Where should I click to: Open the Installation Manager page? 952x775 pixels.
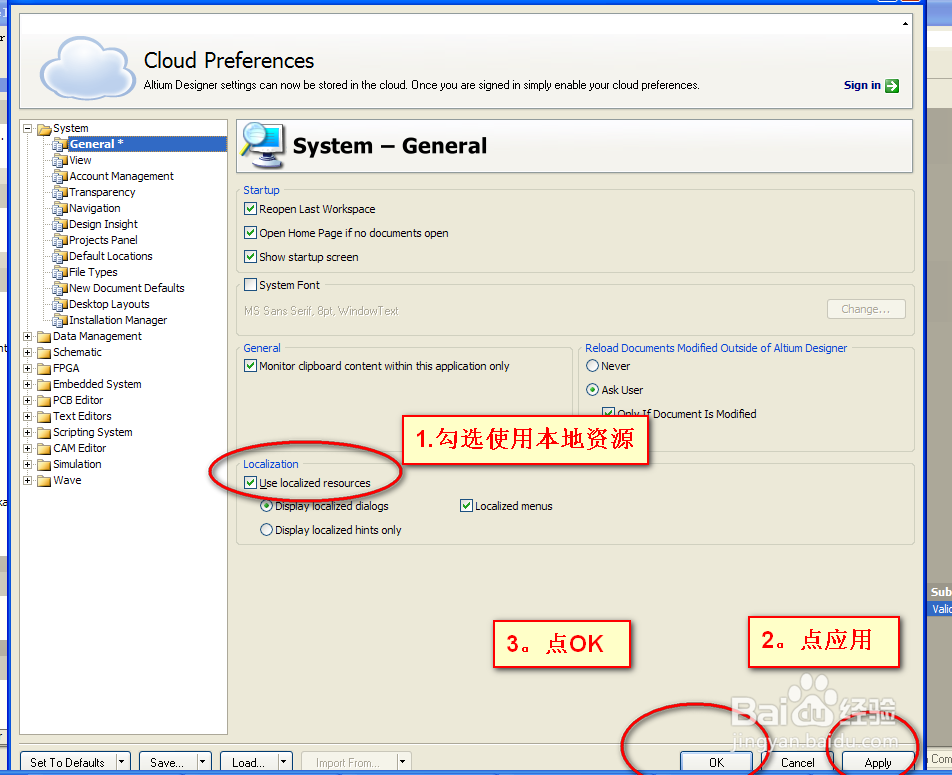pos(118,320)
